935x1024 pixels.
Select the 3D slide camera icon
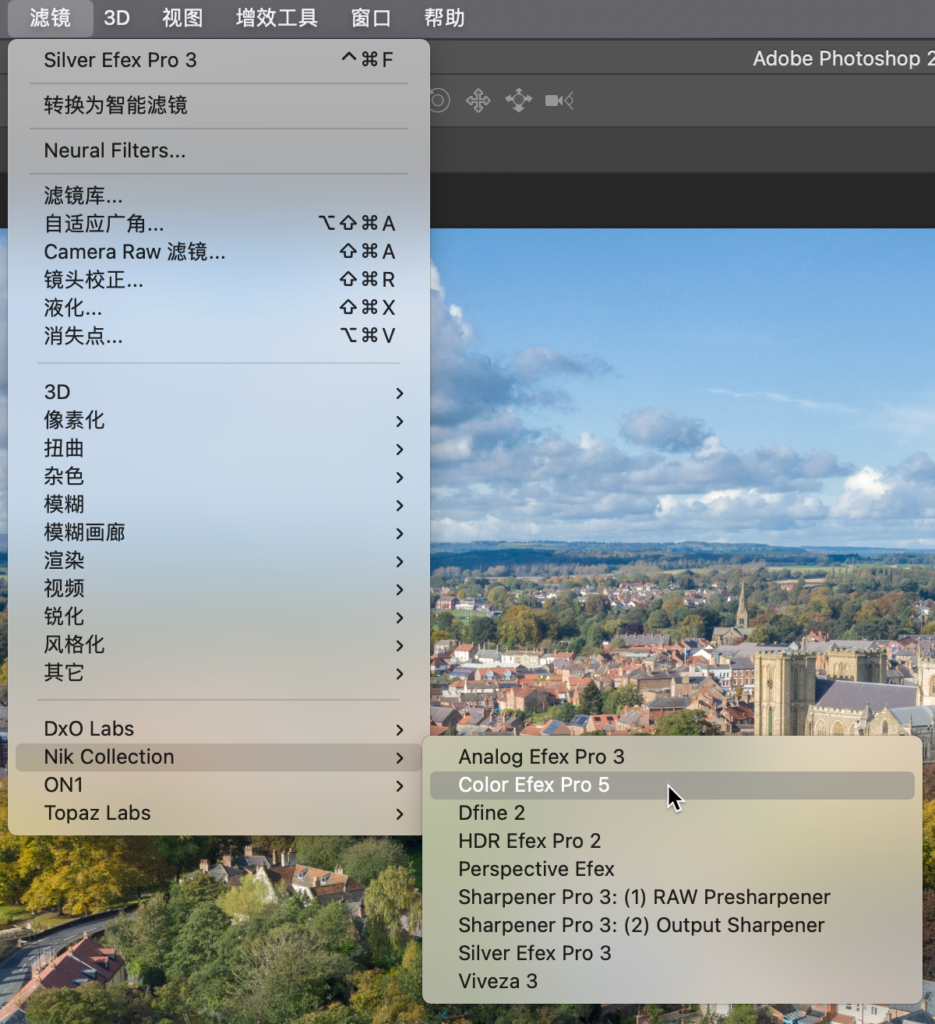click(518, 101)
